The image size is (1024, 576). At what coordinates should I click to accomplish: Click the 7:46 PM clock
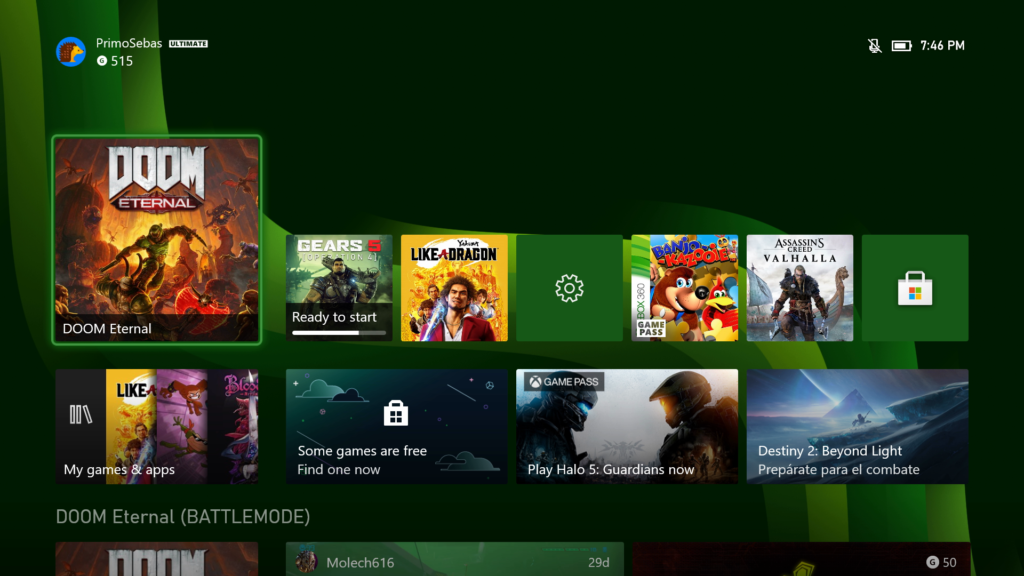[942, 46]
